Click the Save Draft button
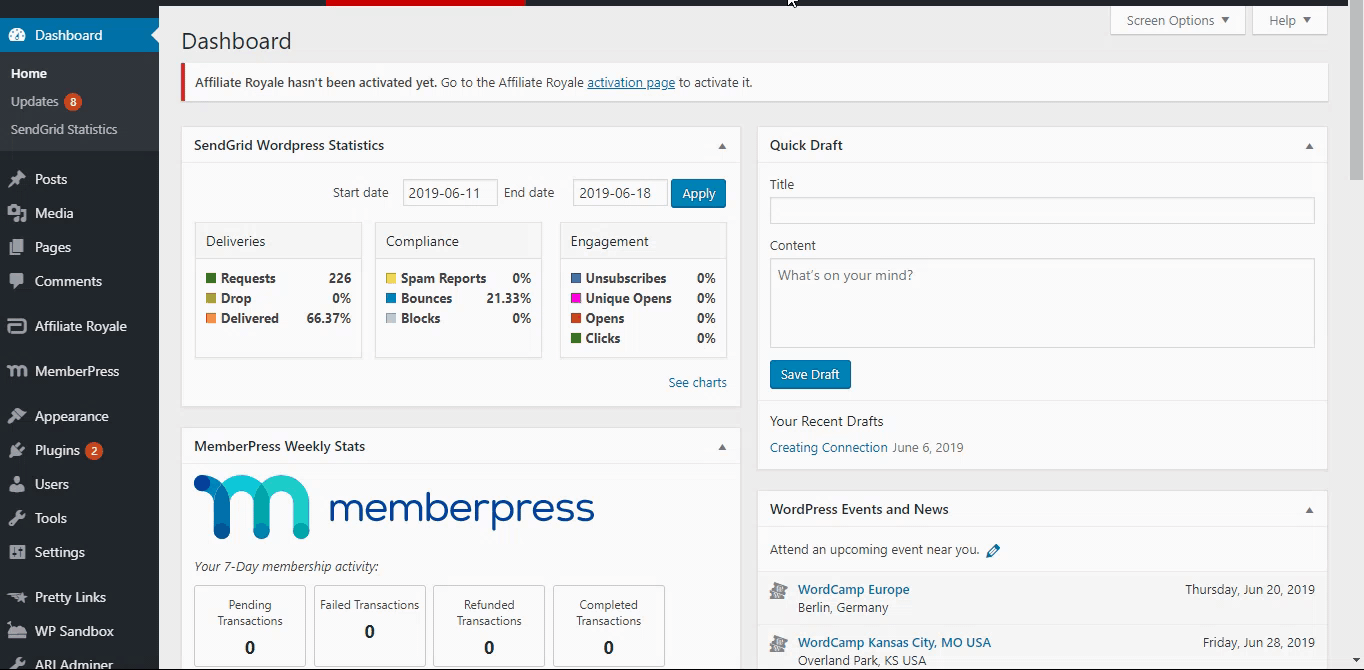The image size is (1364, 670). click(x=810, y=374)
